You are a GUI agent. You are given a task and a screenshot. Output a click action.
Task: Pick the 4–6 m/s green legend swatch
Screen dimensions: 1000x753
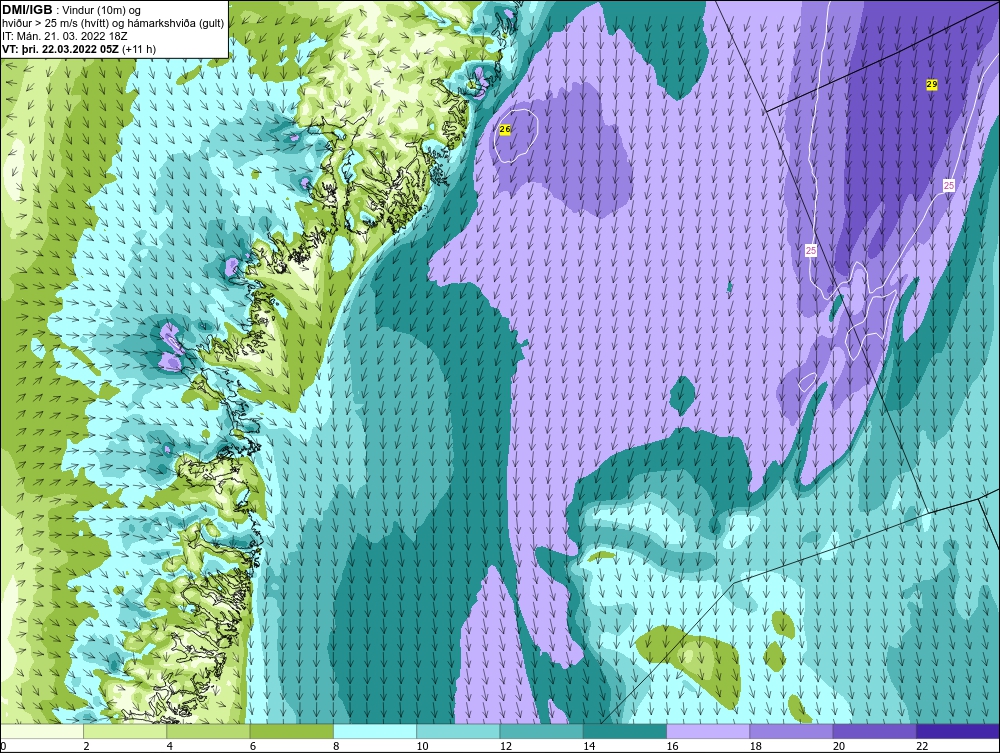[x=208, y=731]
